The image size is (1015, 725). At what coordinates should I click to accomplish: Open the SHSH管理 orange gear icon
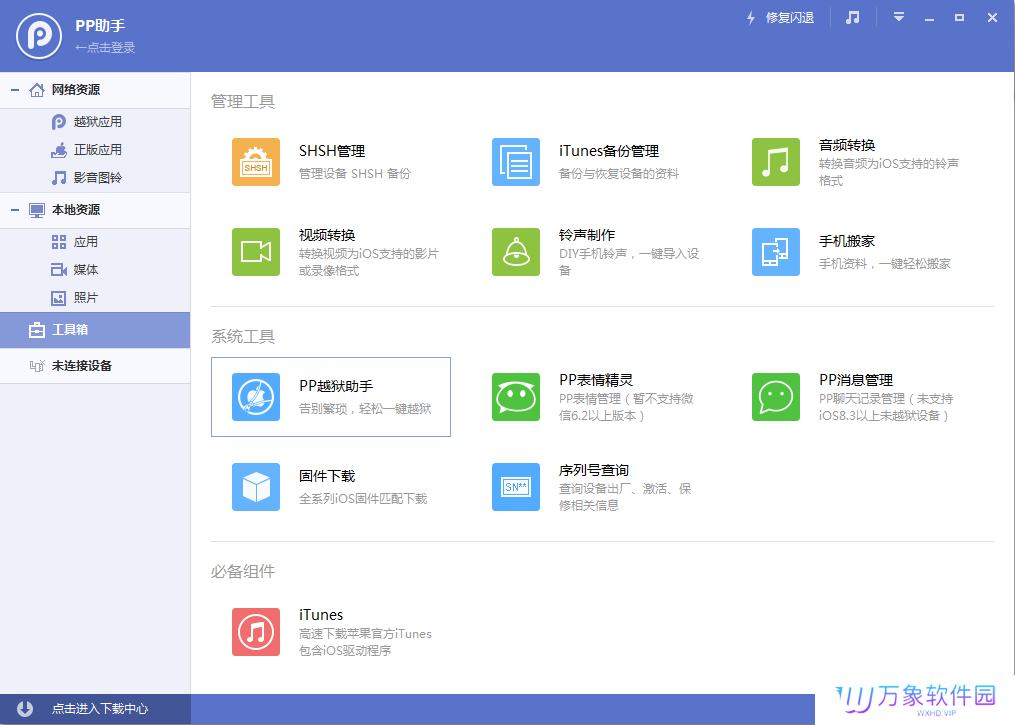pos(256,162)
